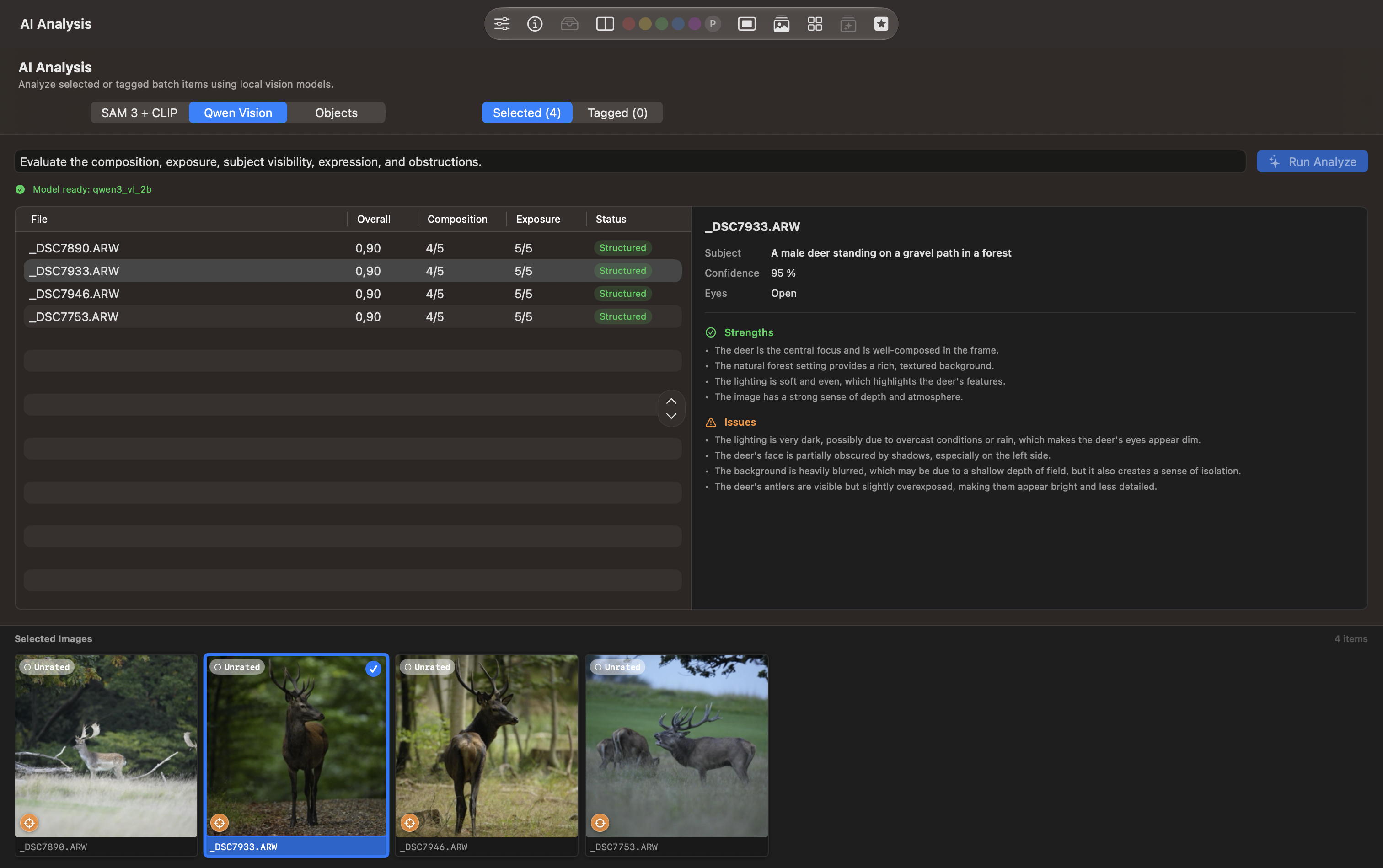
Task: Open the info circle icon
Action: pos(535,23)
